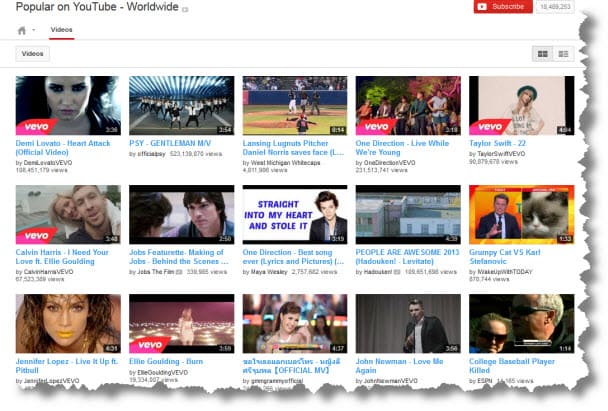608x411 pixels.
Task: Click Jobs Featurette- Making of Jobs title
Action: (179, 257)
